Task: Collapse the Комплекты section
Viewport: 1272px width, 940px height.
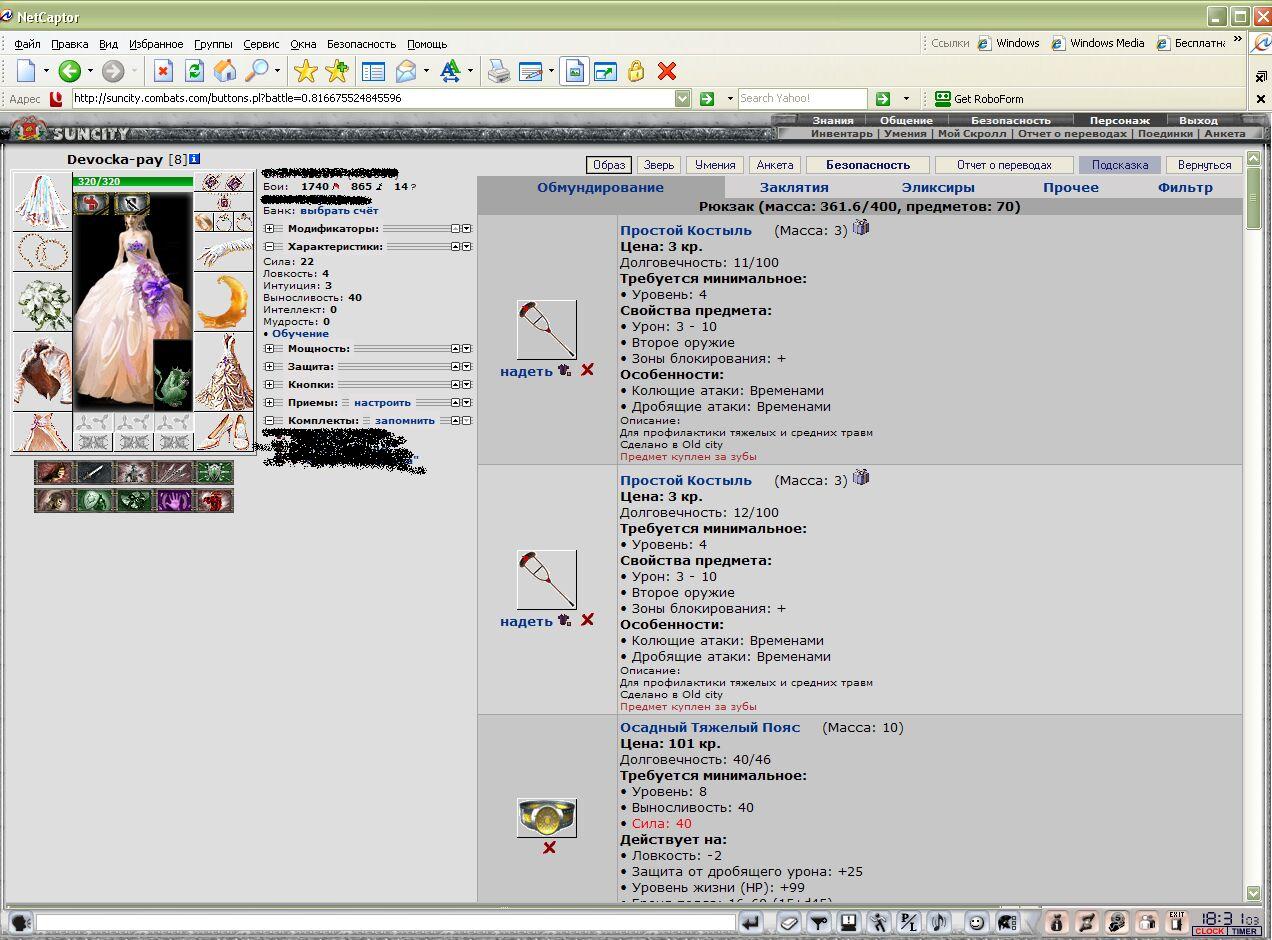Action: pos(269,421)
